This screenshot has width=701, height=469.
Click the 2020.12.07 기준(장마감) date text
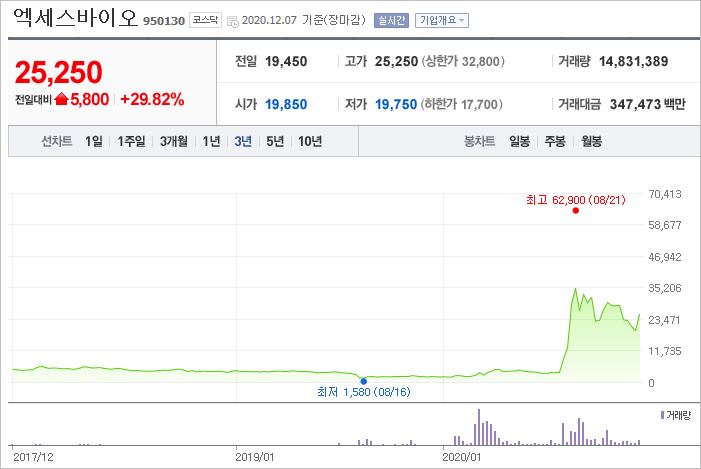(304, 20)
